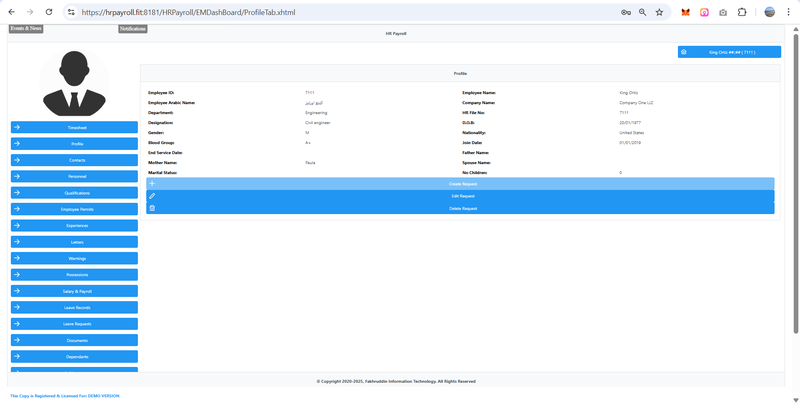This screenshot has width=800, height=404.
Task: Click the employee profile avatar picture
Action: [x=74, y=83]
